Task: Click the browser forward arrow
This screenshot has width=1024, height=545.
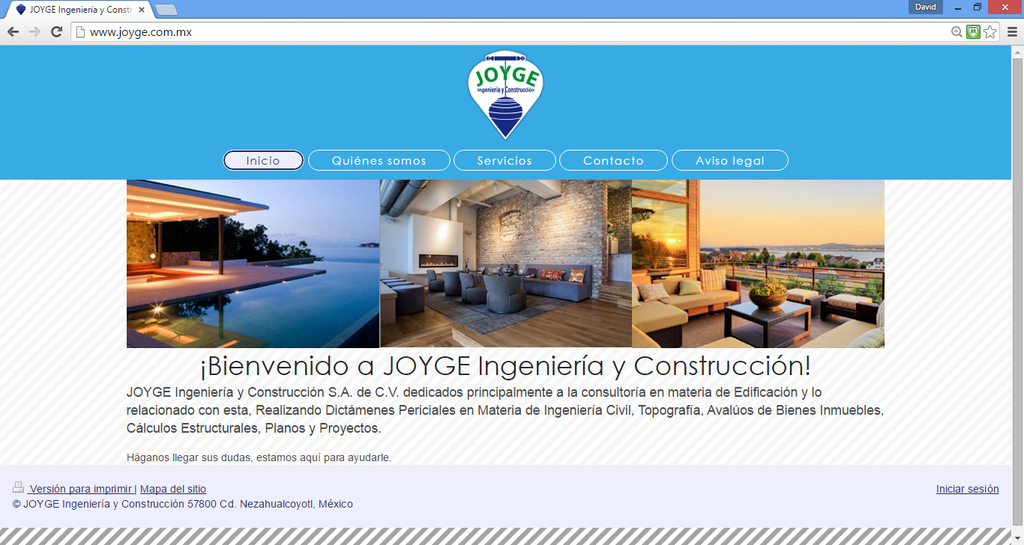Action: click(x=35, y=32)
